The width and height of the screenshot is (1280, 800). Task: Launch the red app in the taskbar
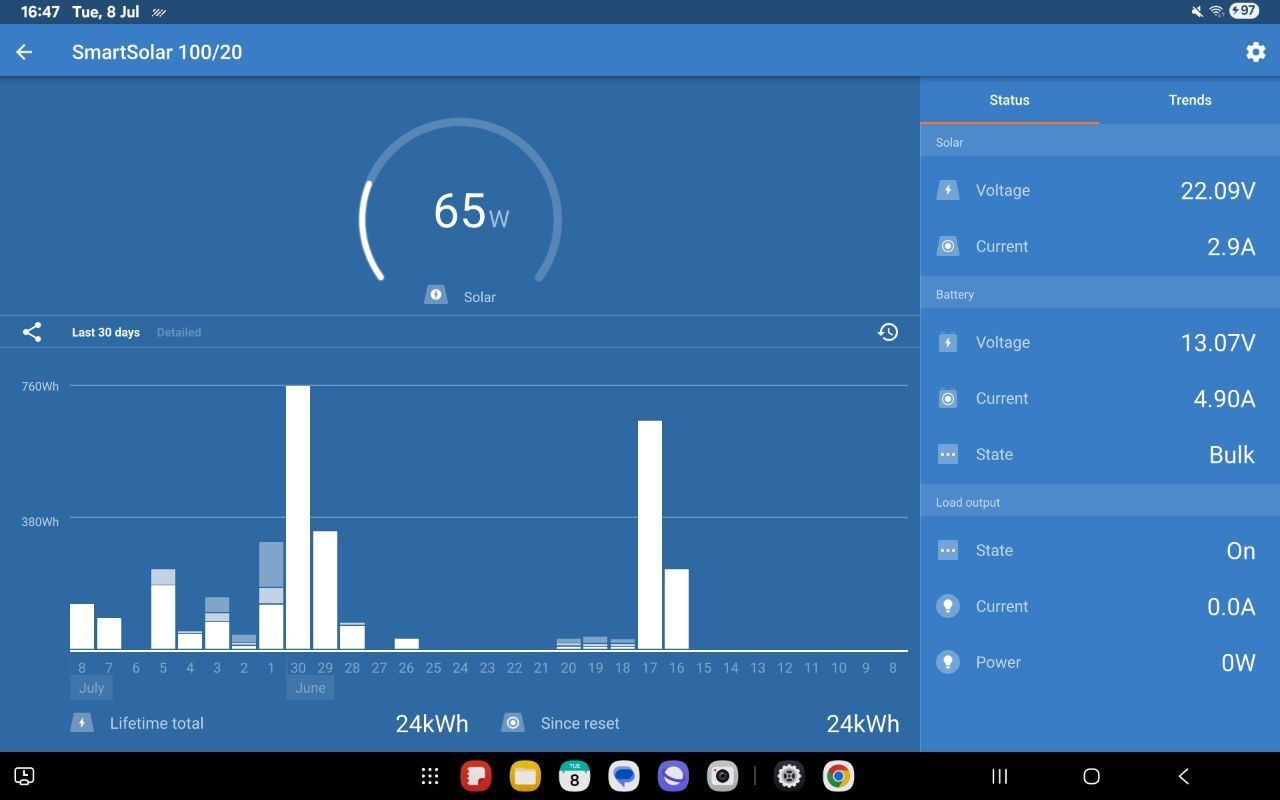coord(476,776)
